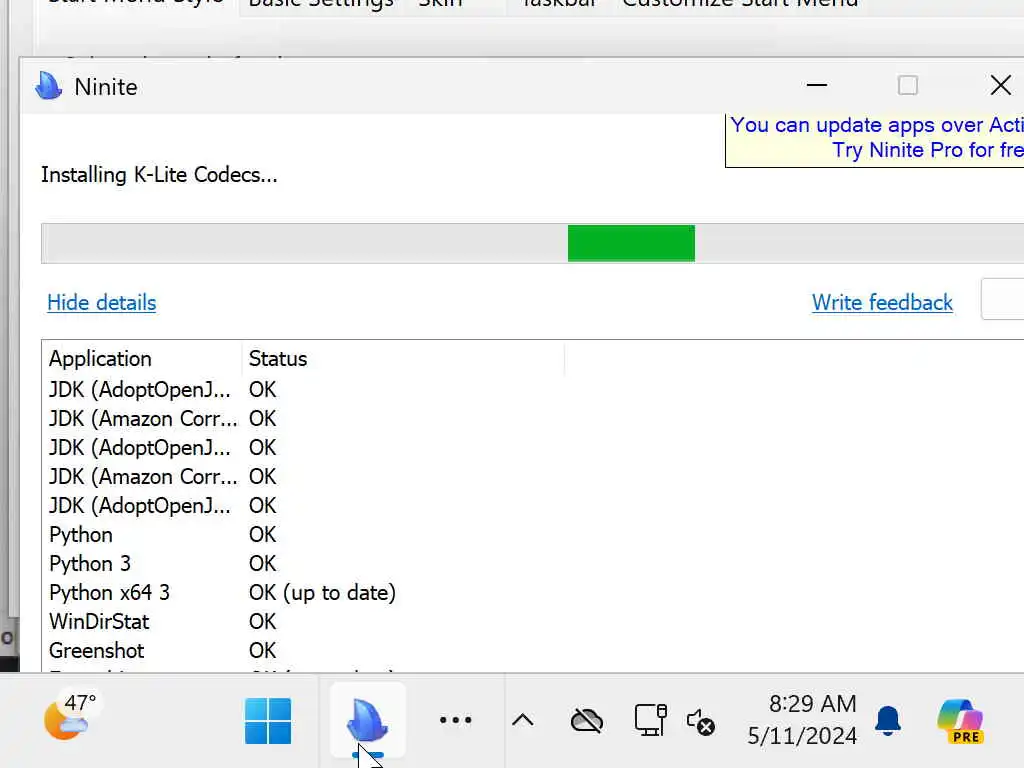Image resolution: width=1024 pixels, height=768 pixels.
Task: Open the Windows Start menu
Action: pos(268,721)
